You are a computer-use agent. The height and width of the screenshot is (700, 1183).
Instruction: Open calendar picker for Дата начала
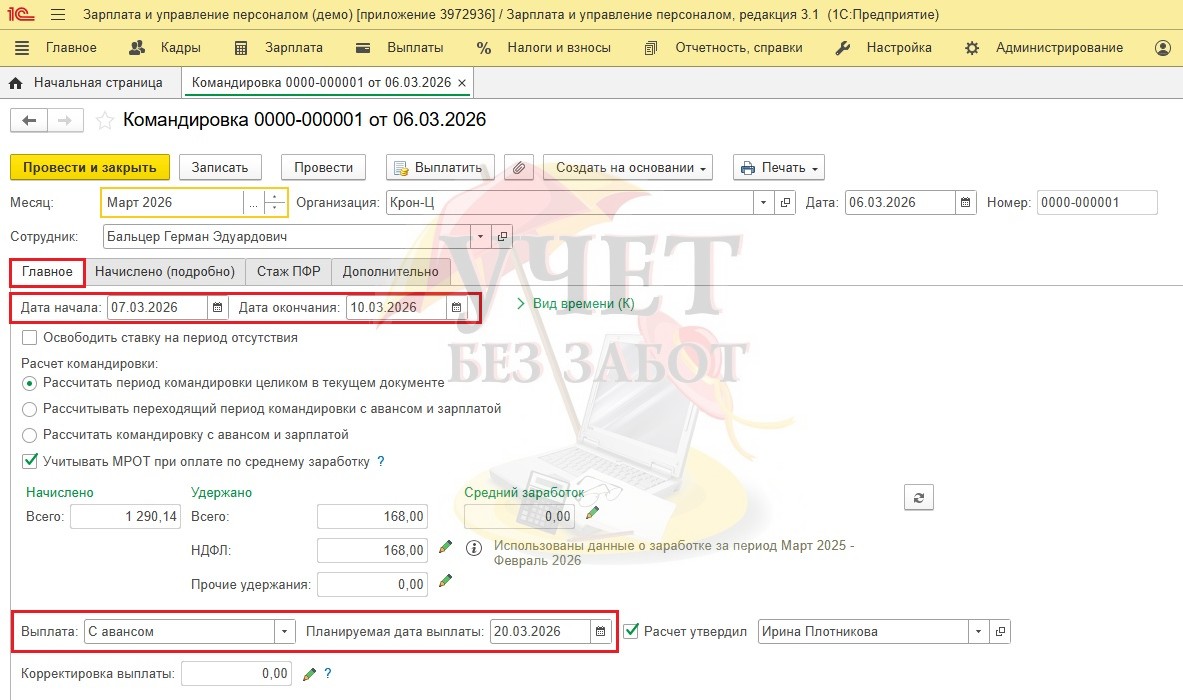[217, 307]
